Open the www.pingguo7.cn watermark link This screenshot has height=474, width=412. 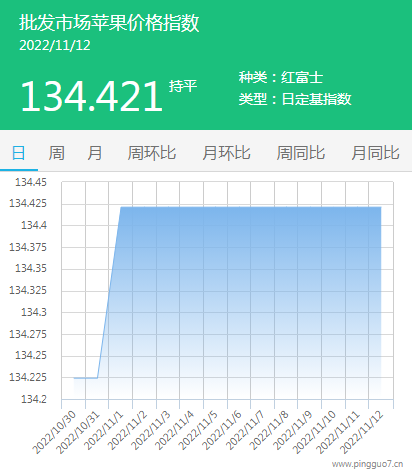pyautogui.click(x=367, y=464)
